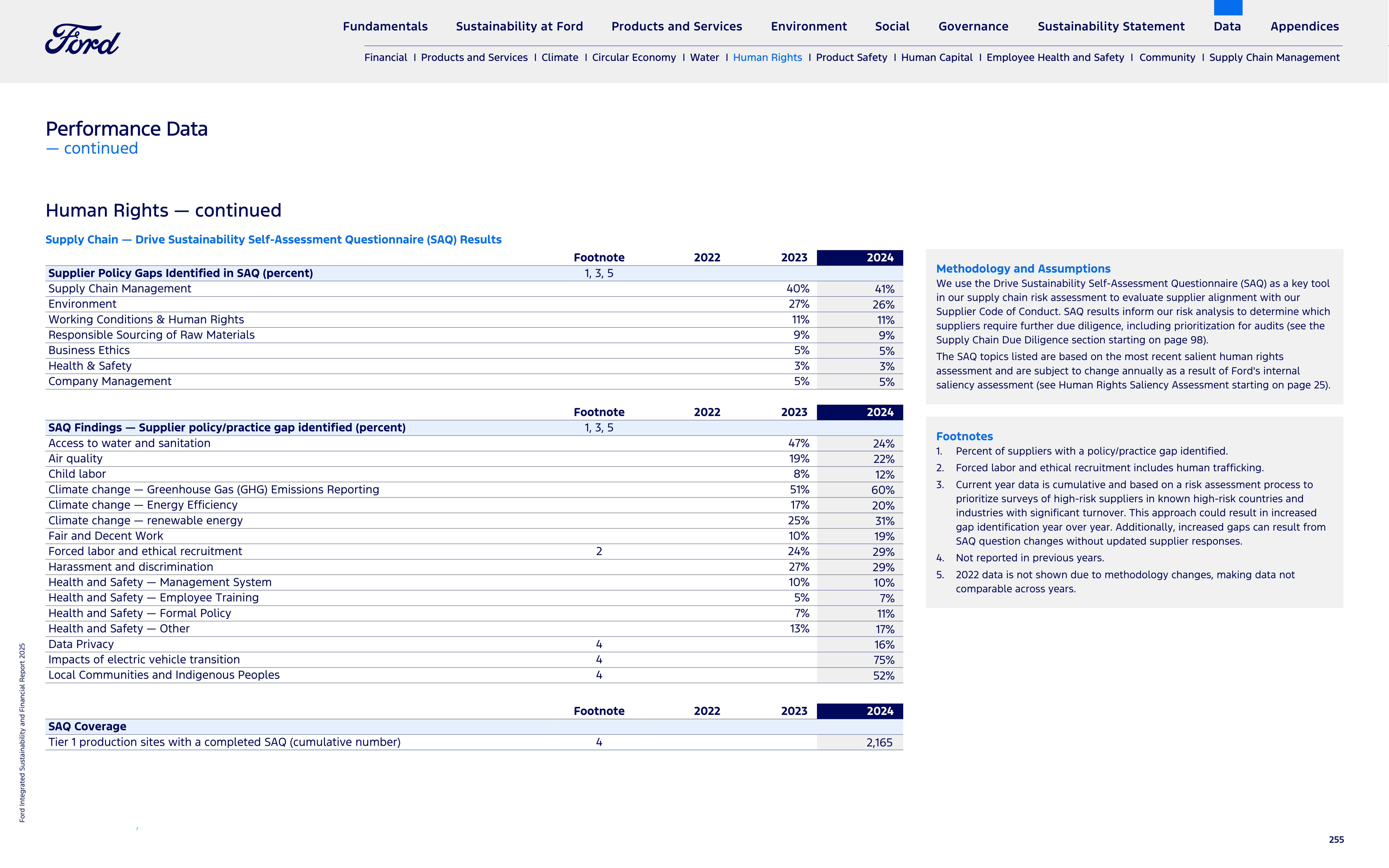The height and width of the screenshot is (868, 1389).
Task: Click 16% in the Data Privacy row
Action: tap(884, 645)
